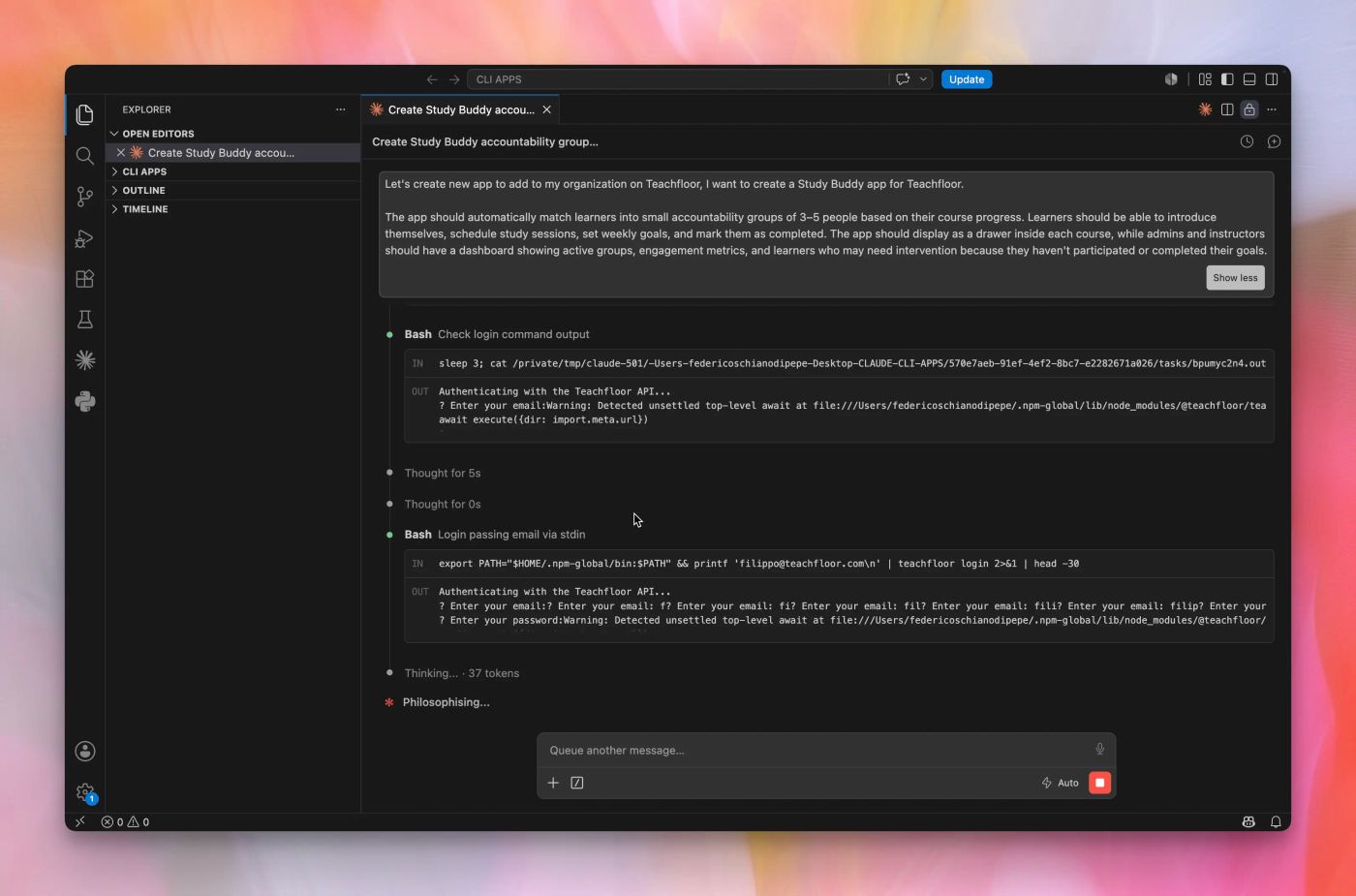Open the chat options dropdown arrow
Image resolution: width=1356 pixels, height=896 pixels.
pos(924,79)
